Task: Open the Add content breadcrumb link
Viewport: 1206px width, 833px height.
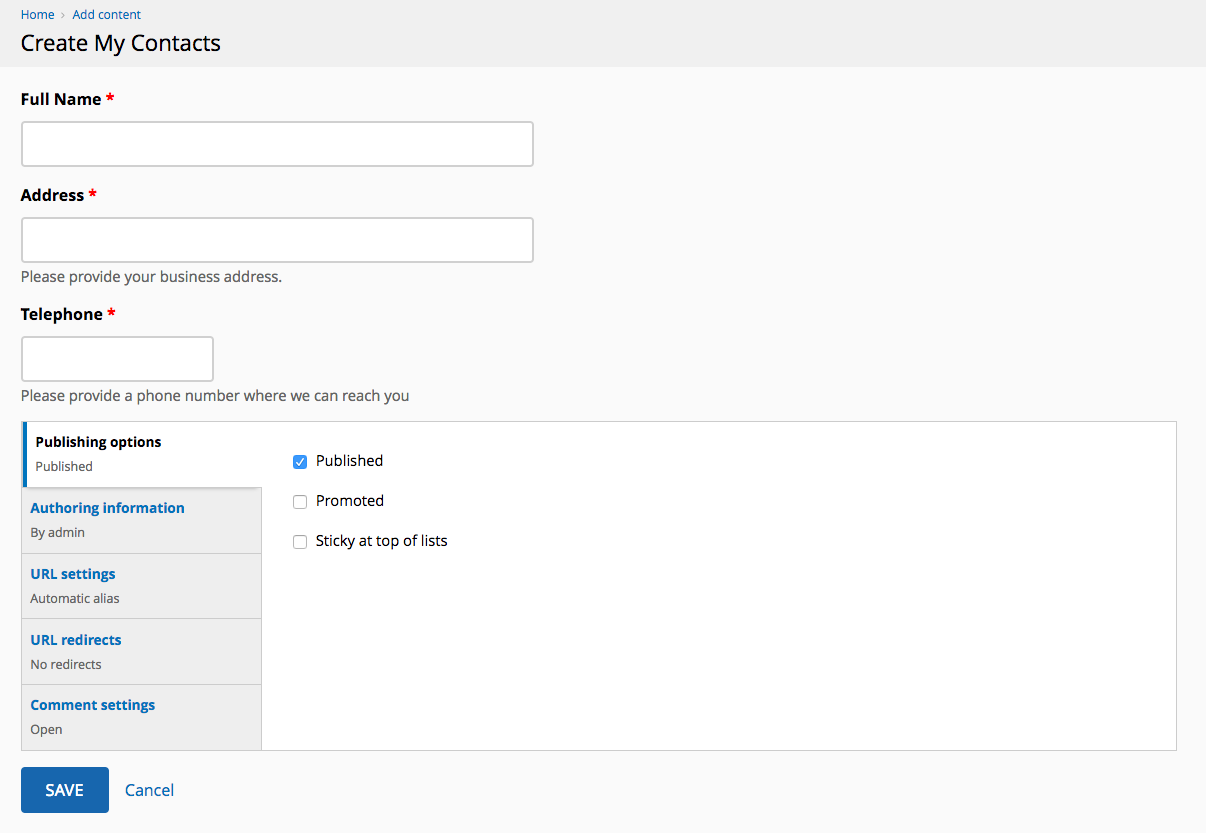Action: tap(107, 15)
